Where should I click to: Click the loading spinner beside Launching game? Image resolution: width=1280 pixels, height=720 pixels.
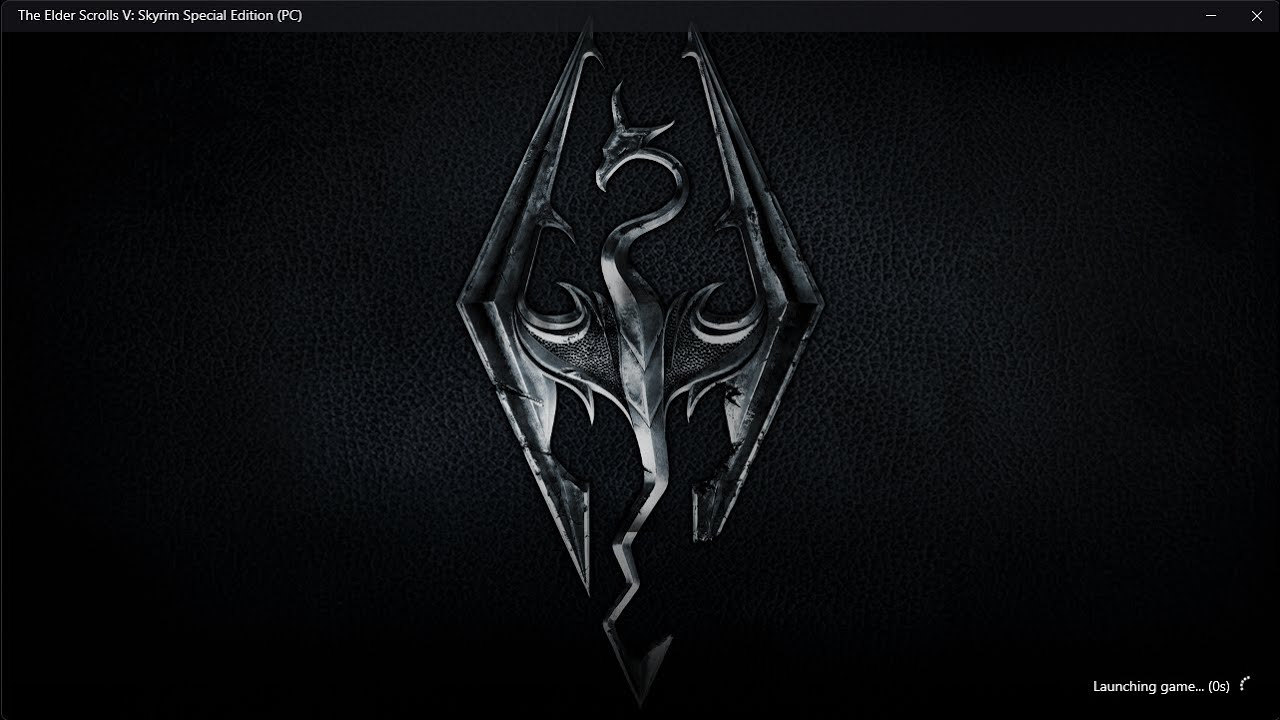tap(1245, 685)
